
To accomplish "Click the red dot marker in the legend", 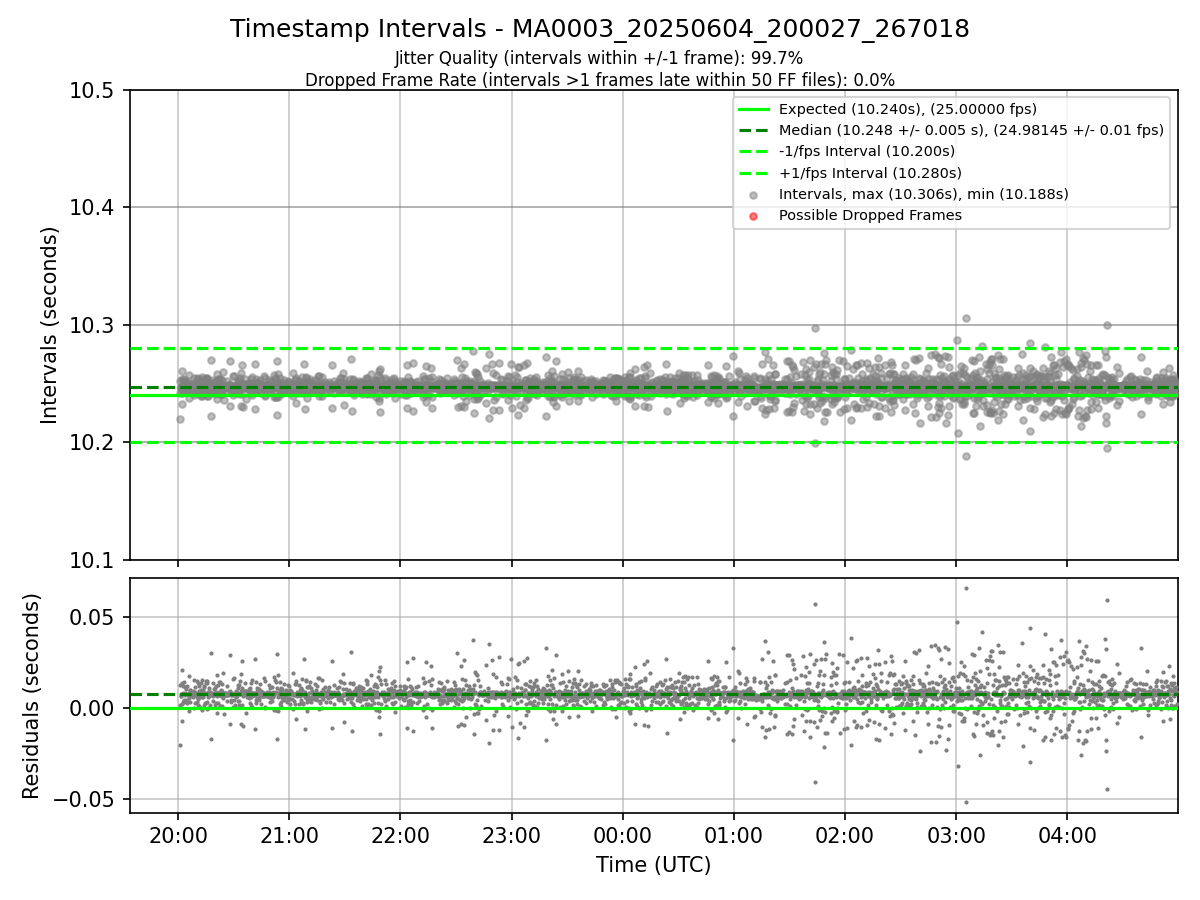I will point(754,216).
